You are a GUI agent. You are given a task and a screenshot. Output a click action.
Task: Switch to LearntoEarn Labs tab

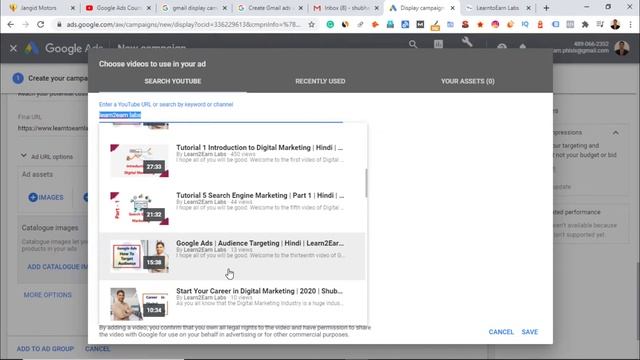click(x=498, y=8)
